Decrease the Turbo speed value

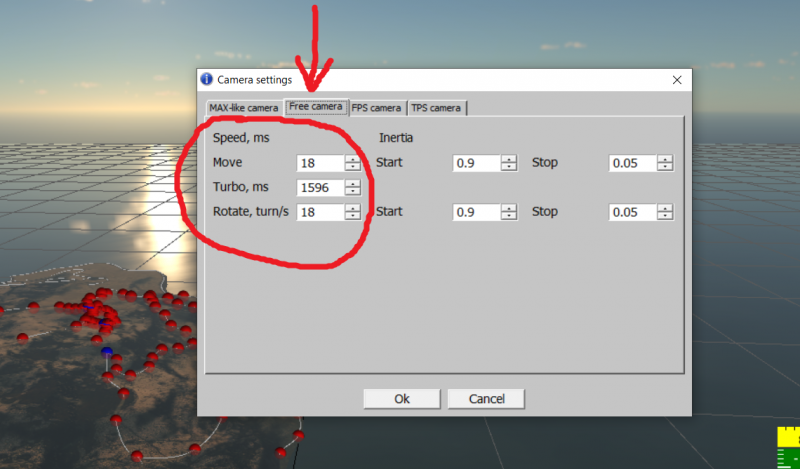(353, 191)
